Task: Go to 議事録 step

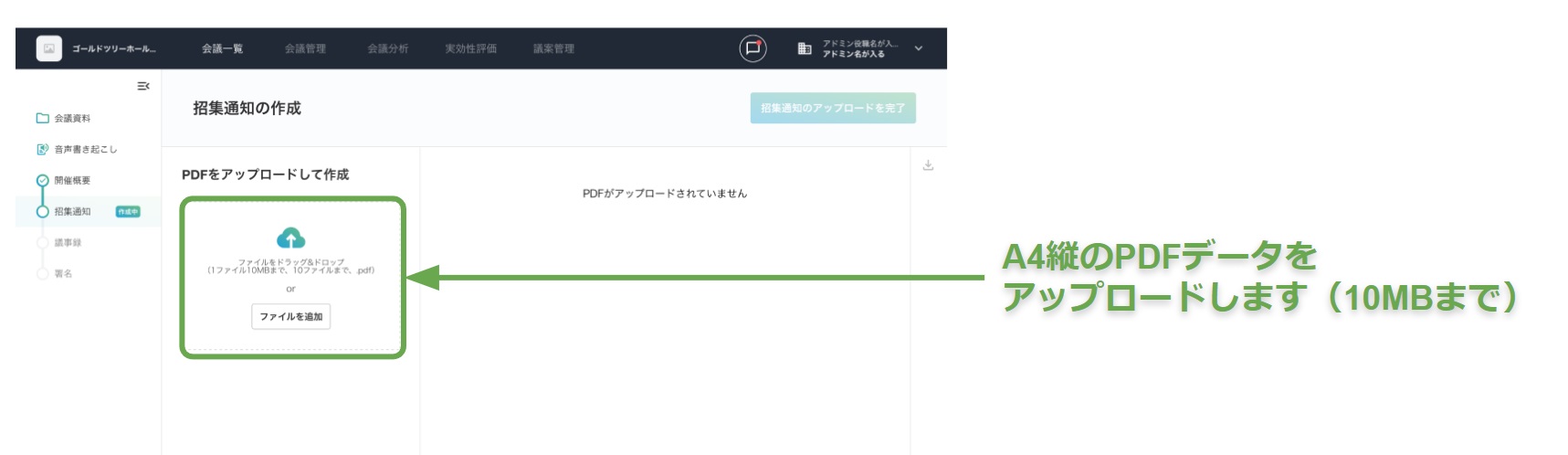Action: coord(68,242)
